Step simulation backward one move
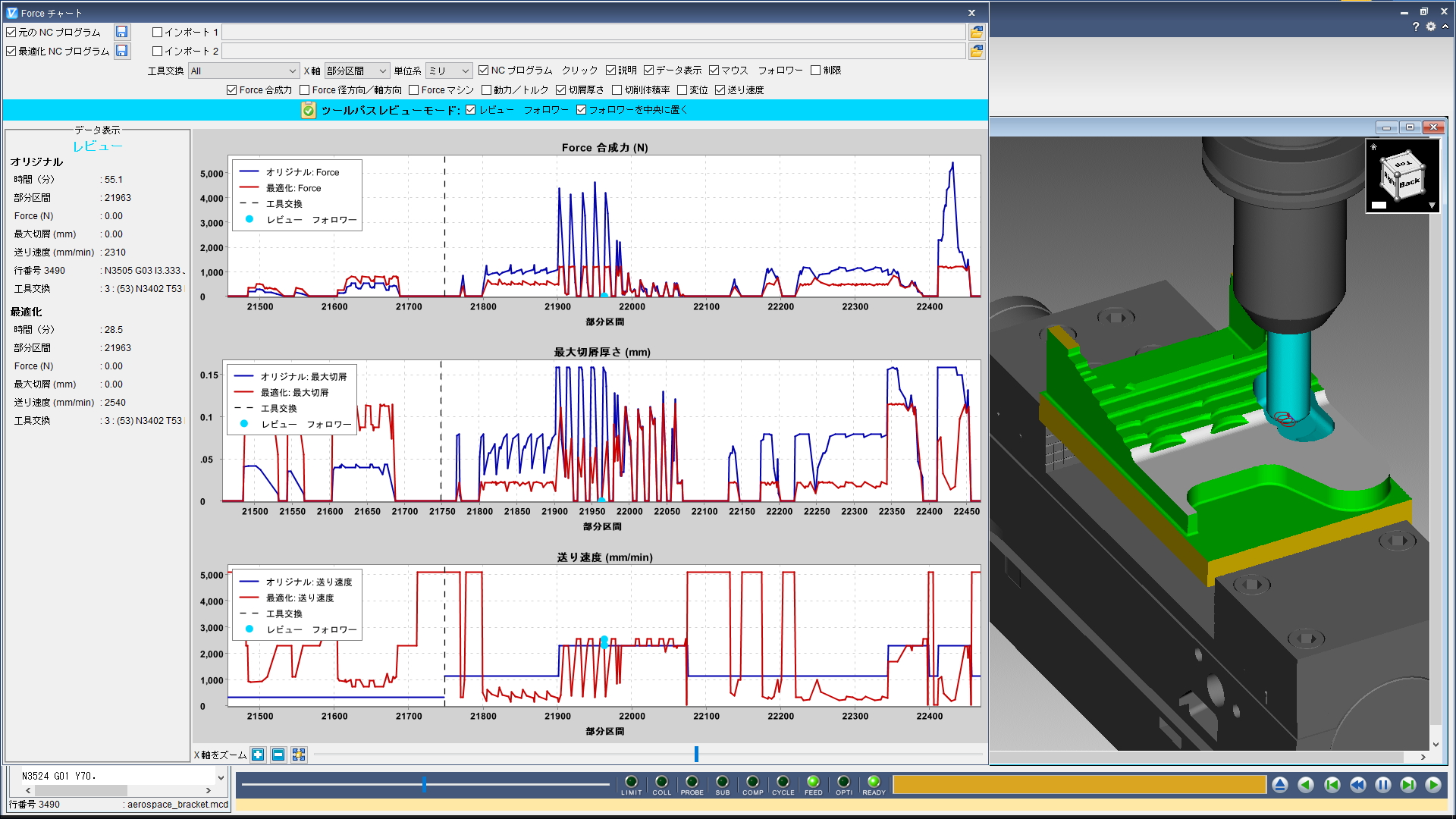Viewport: 1456px width, 819px height. (x=1306, y=785)
